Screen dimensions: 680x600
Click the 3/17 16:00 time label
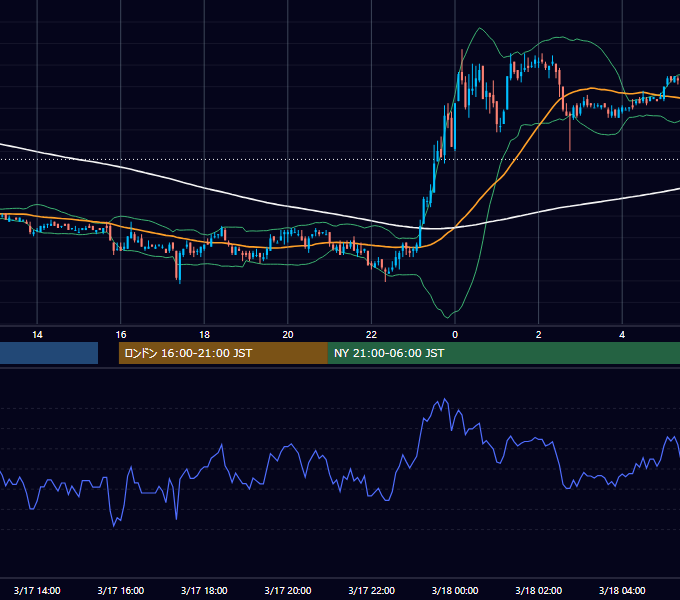(x=121, y=590)
